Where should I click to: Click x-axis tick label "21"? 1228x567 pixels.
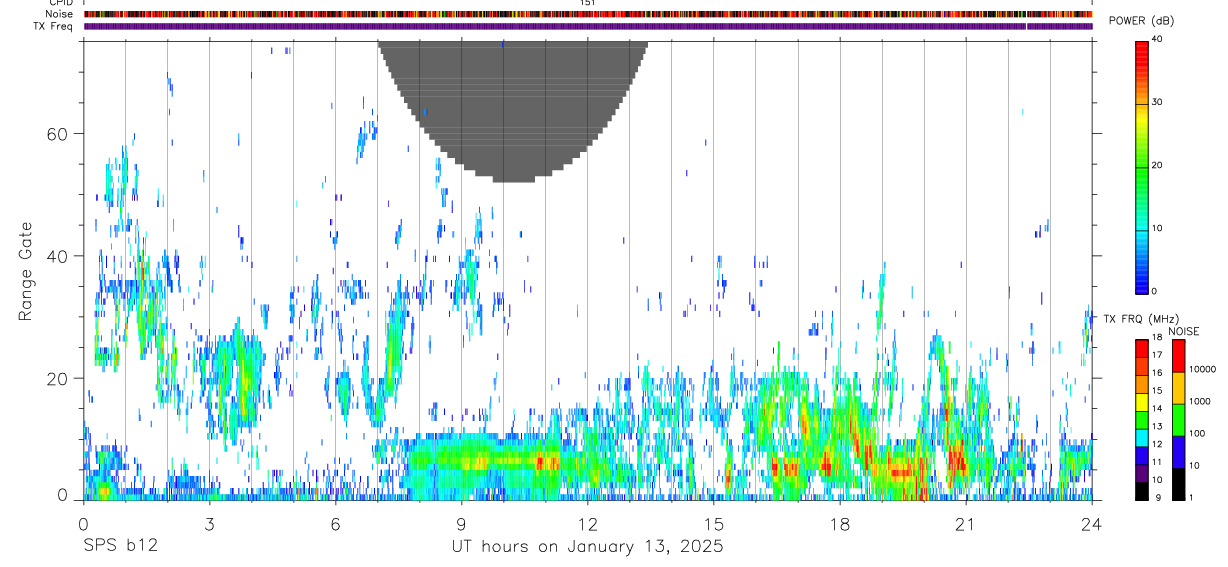(x=965, y=524)
